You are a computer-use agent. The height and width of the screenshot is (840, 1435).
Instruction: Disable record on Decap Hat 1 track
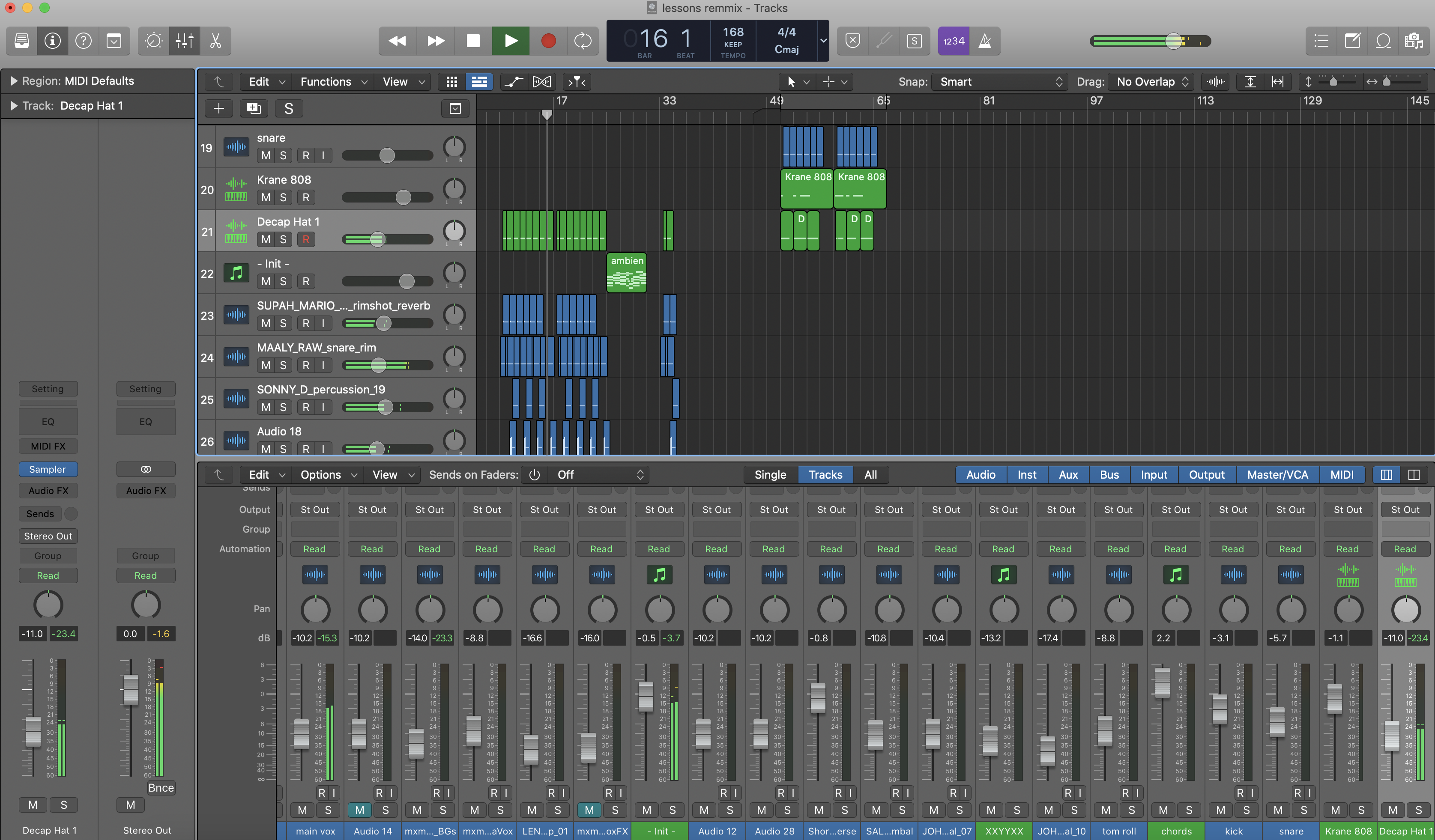pos(306,239)
